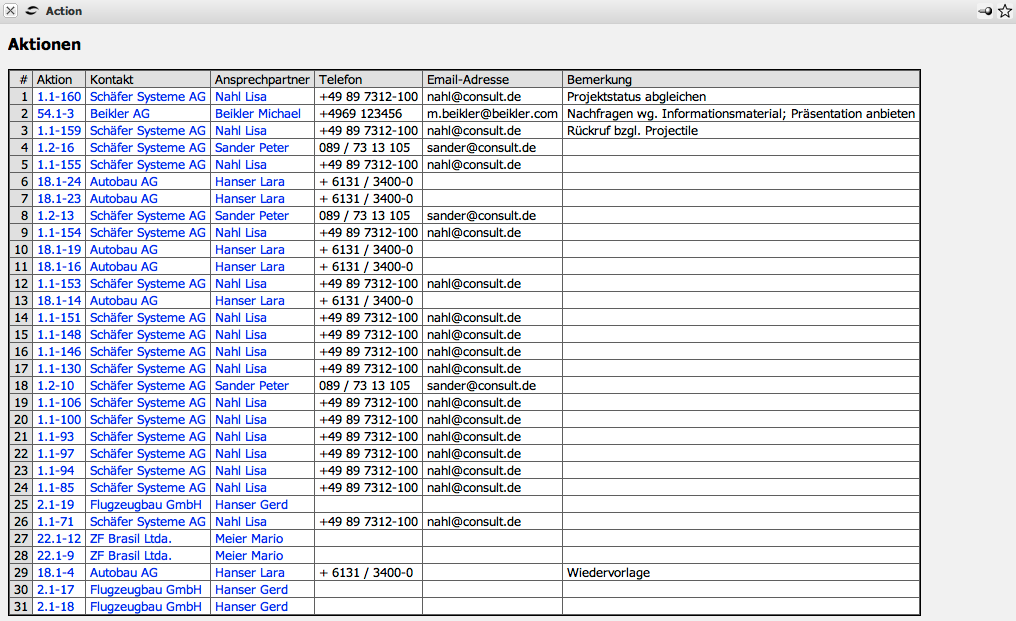
Task: Click Sander Peter in row 4
Action: 251,148
